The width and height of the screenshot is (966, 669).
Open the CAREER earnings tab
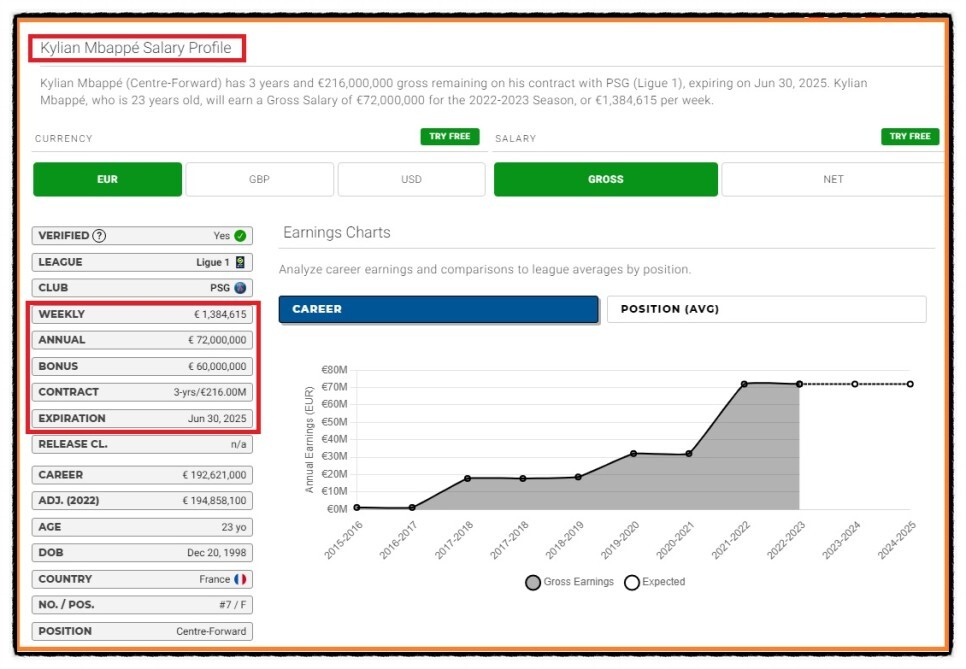(x=438, y=309)
